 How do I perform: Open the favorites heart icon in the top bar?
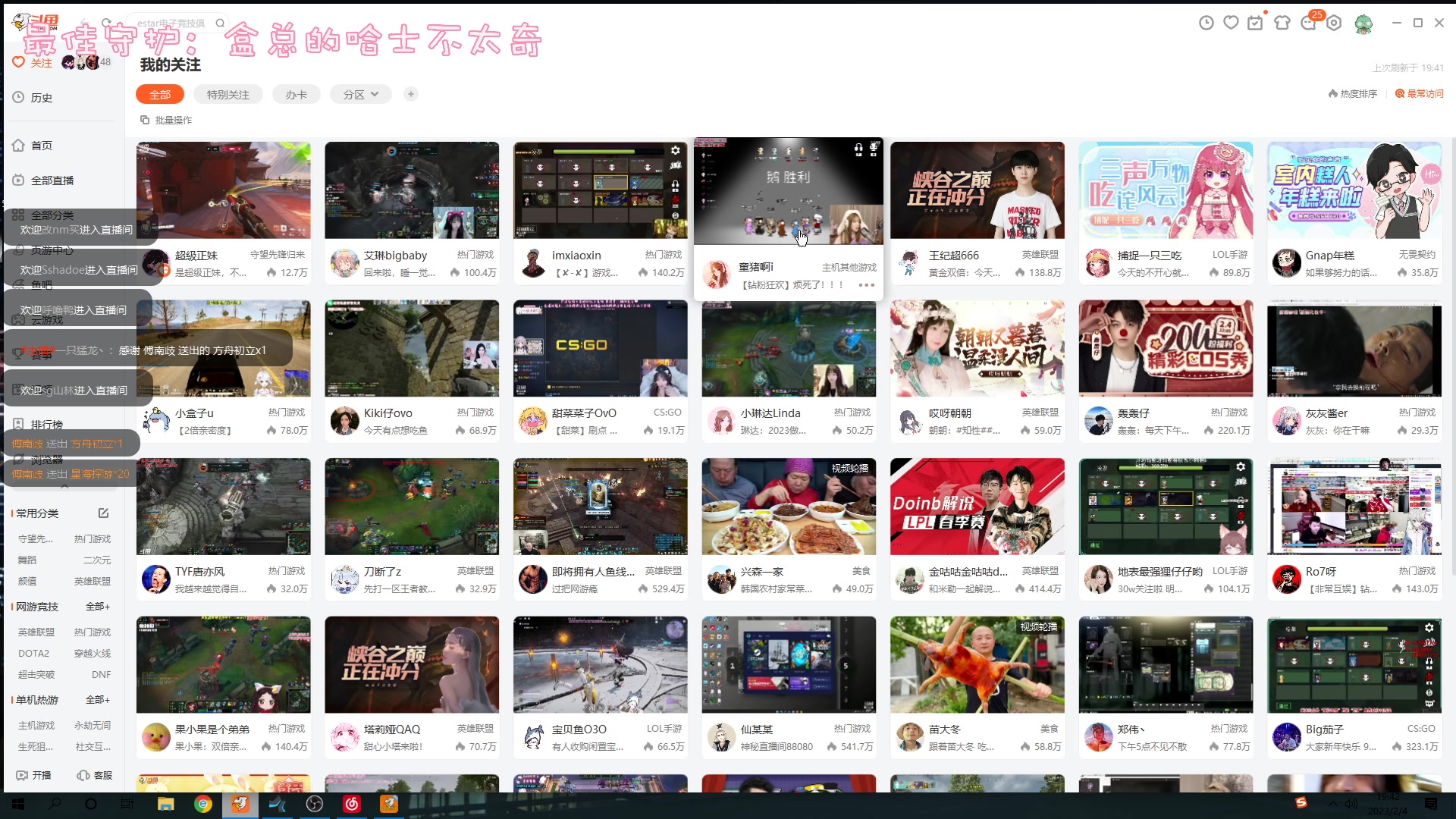pos(1230,23)
